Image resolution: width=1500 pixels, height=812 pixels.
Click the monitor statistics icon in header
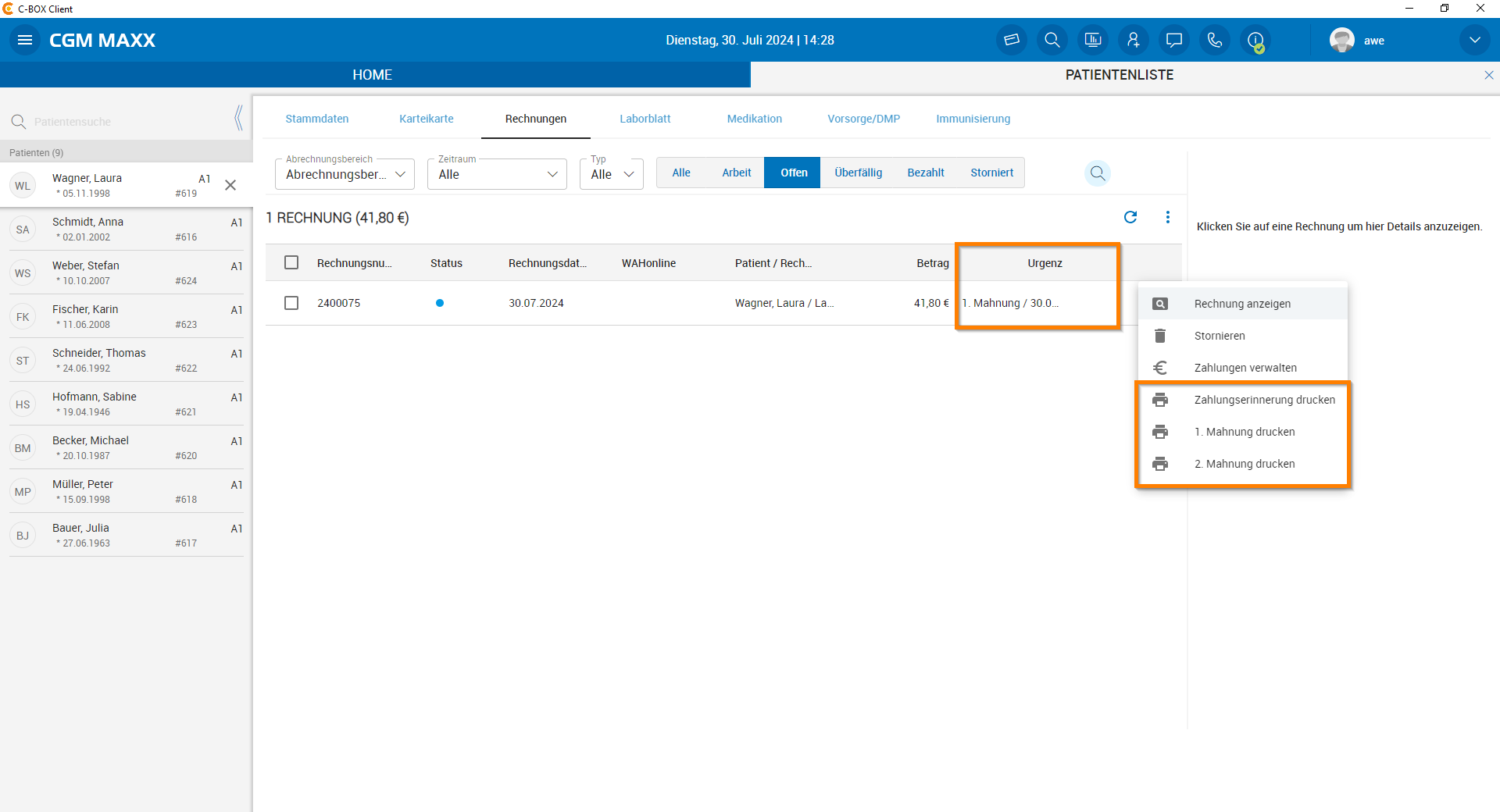[1093, 40]
